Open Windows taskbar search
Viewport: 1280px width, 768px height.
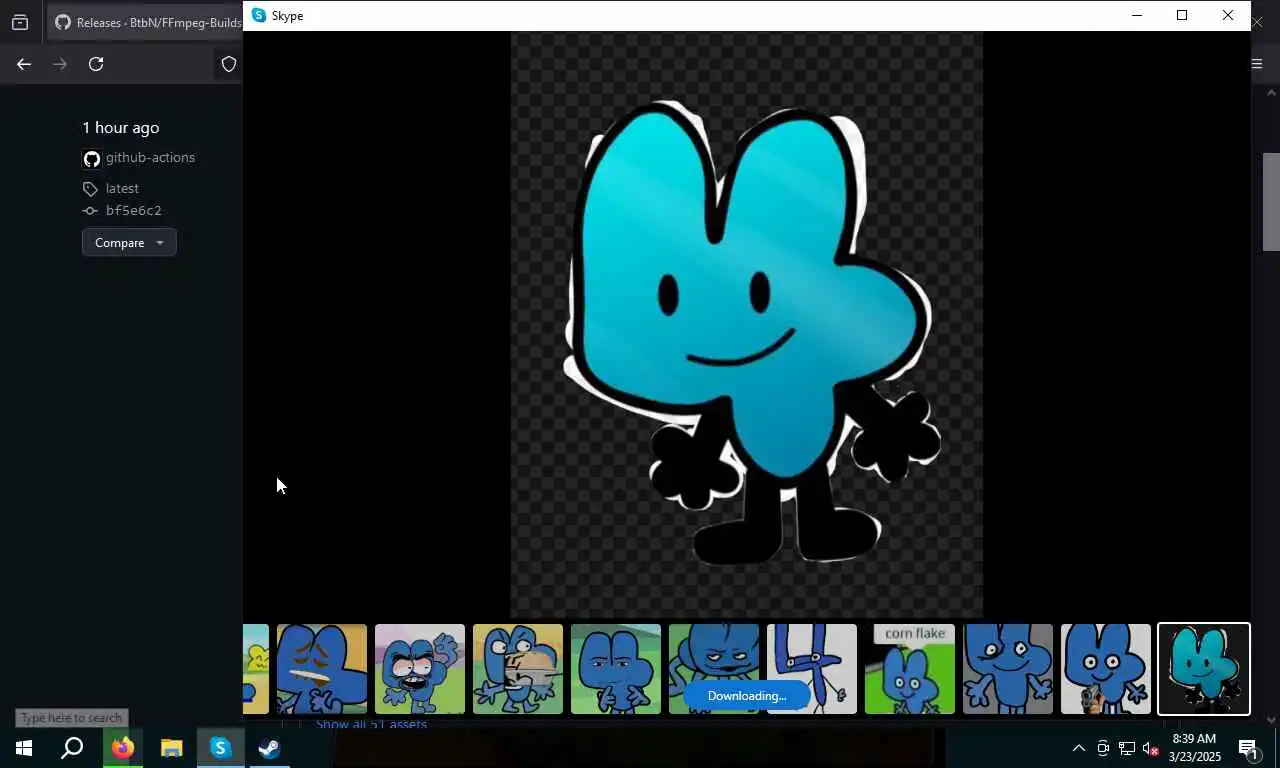pos(72,748)
